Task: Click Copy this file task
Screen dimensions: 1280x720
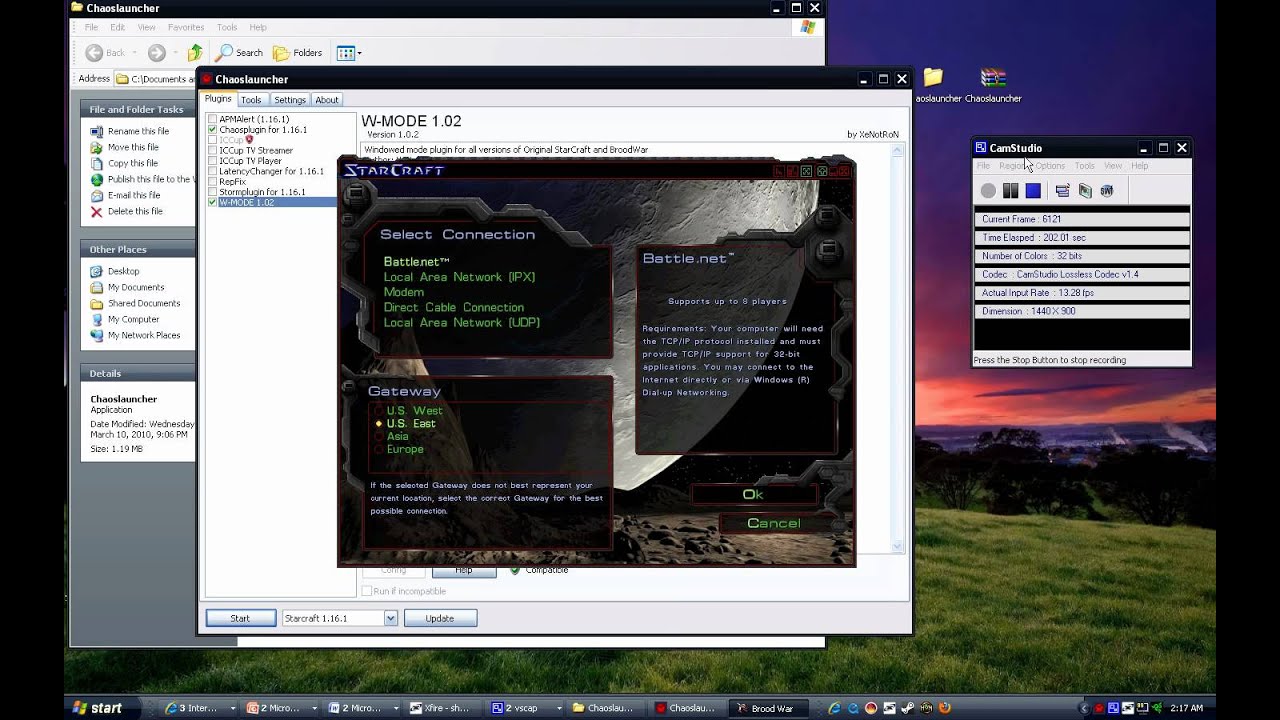Action: pyautogui.click(x=125, y=163)
